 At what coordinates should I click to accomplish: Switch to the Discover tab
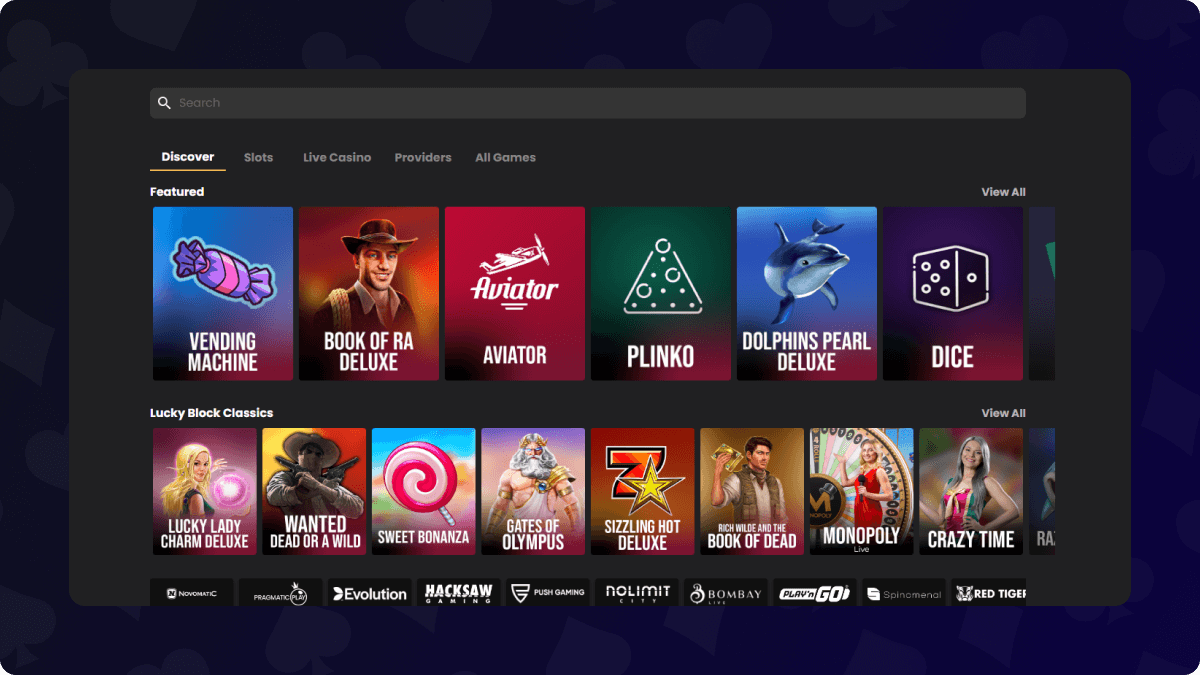(188, 157)
